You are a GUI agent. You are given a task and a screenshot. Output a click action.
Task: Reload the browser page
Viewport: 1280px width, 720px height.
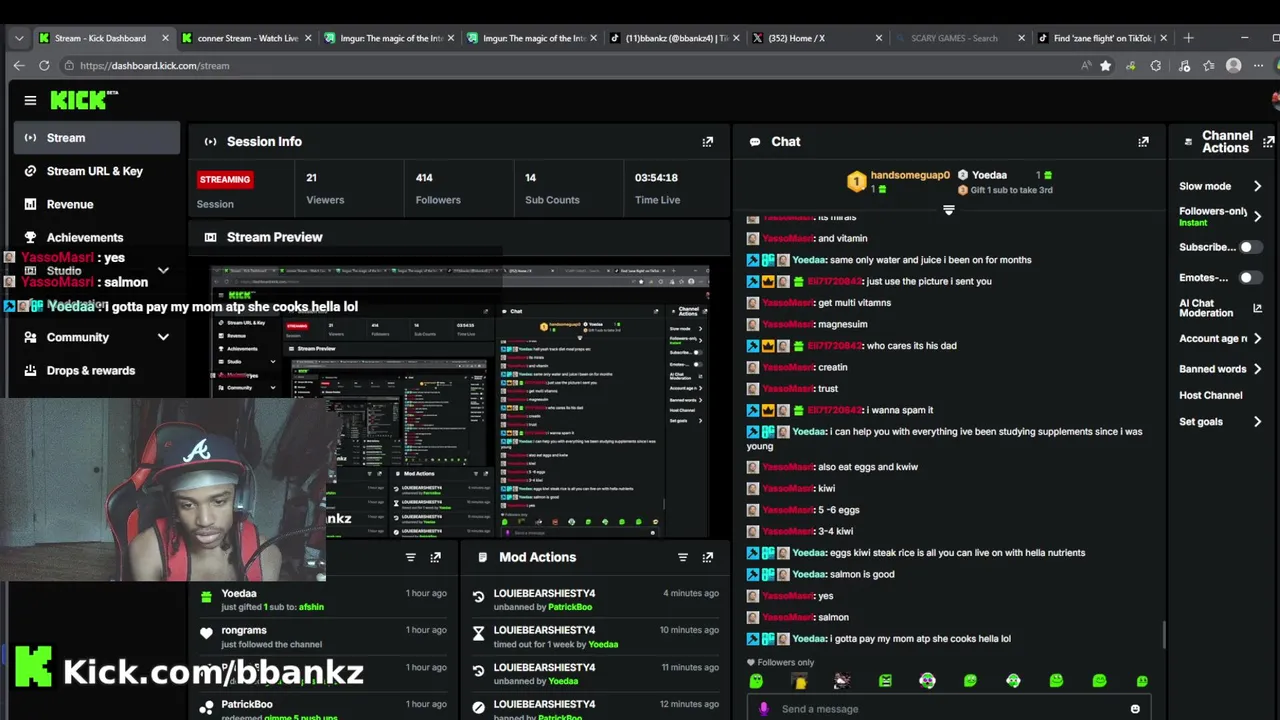pos(44,65)
